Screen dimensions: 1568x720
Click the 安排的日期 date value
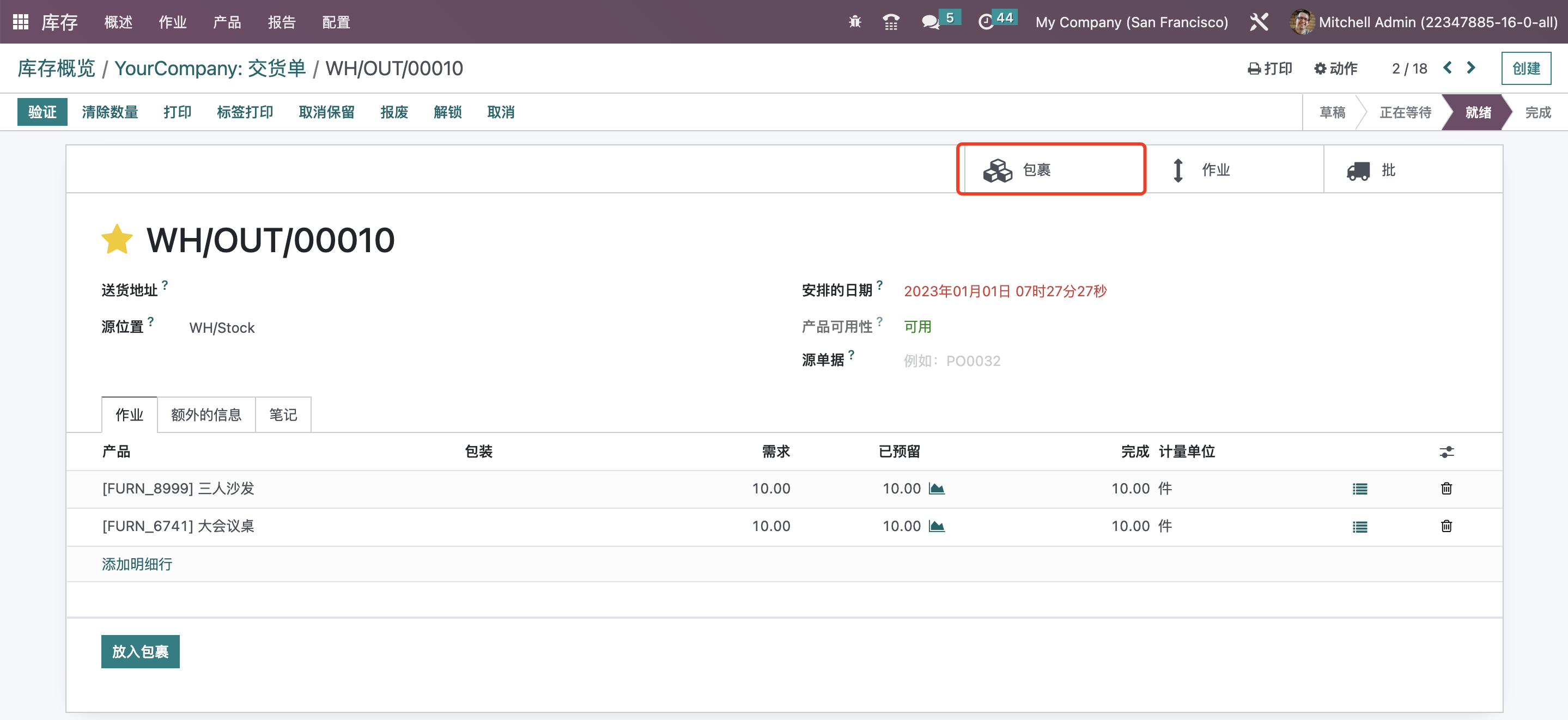(x=1005, y=291)
